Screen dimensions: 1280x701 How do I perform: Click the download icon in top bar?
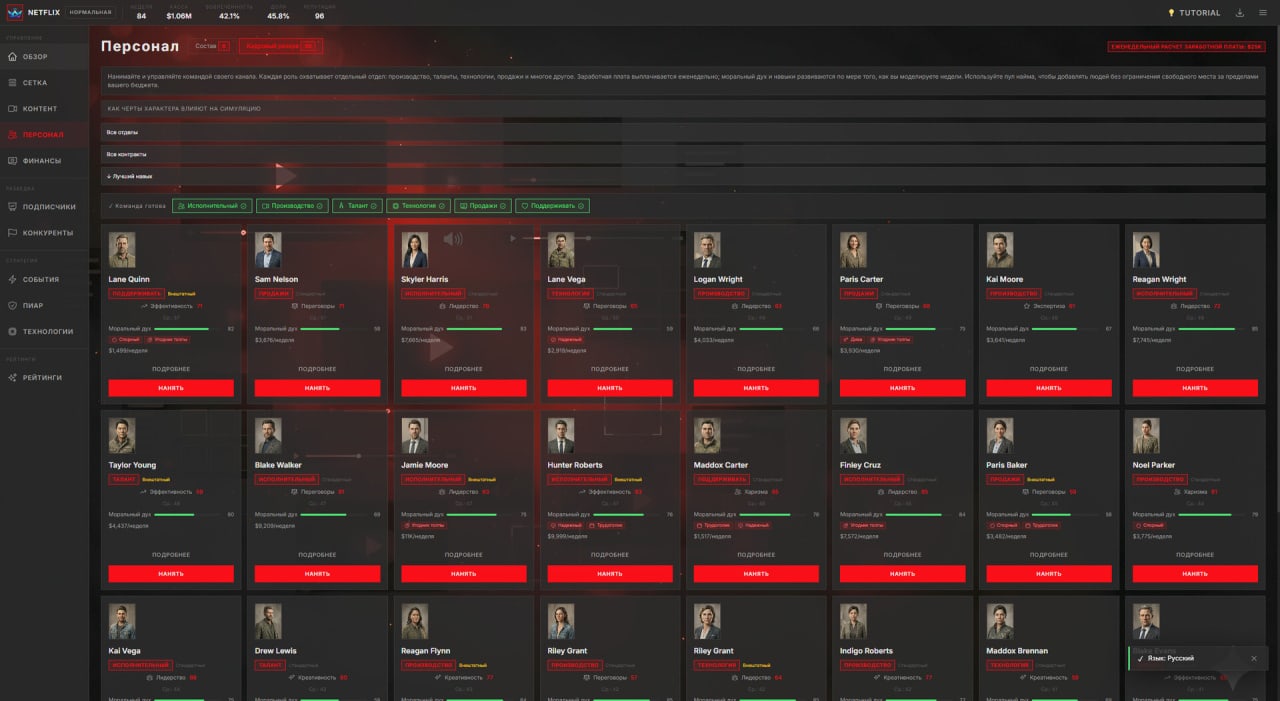(1241, 13)
